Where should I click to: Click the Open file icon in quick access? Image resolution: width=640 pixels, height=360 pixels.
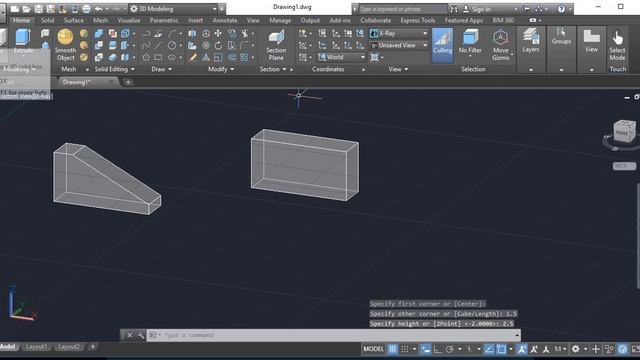coord(27,9)
